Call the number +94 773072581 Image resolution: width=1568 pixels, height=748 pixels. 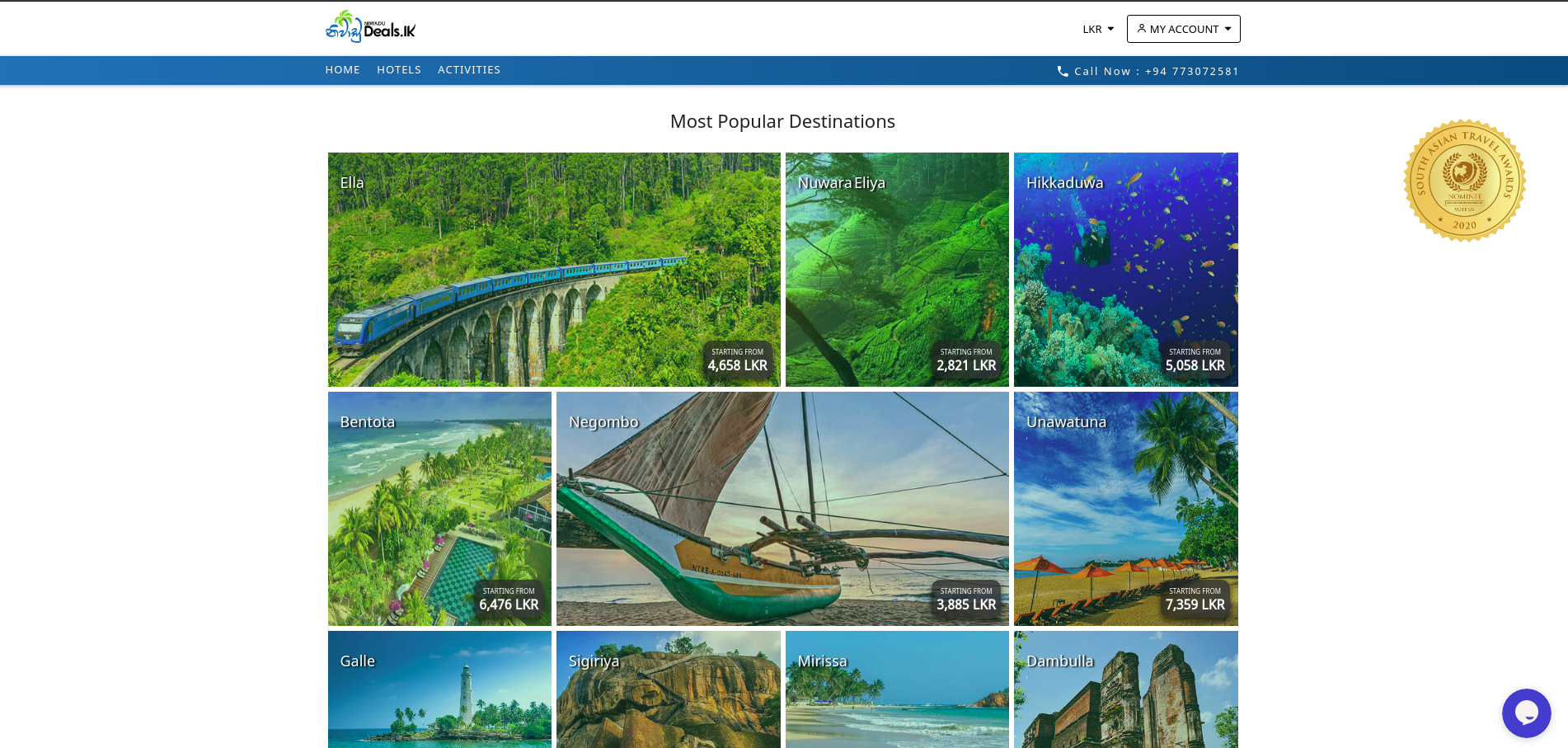click(1156, 72)
